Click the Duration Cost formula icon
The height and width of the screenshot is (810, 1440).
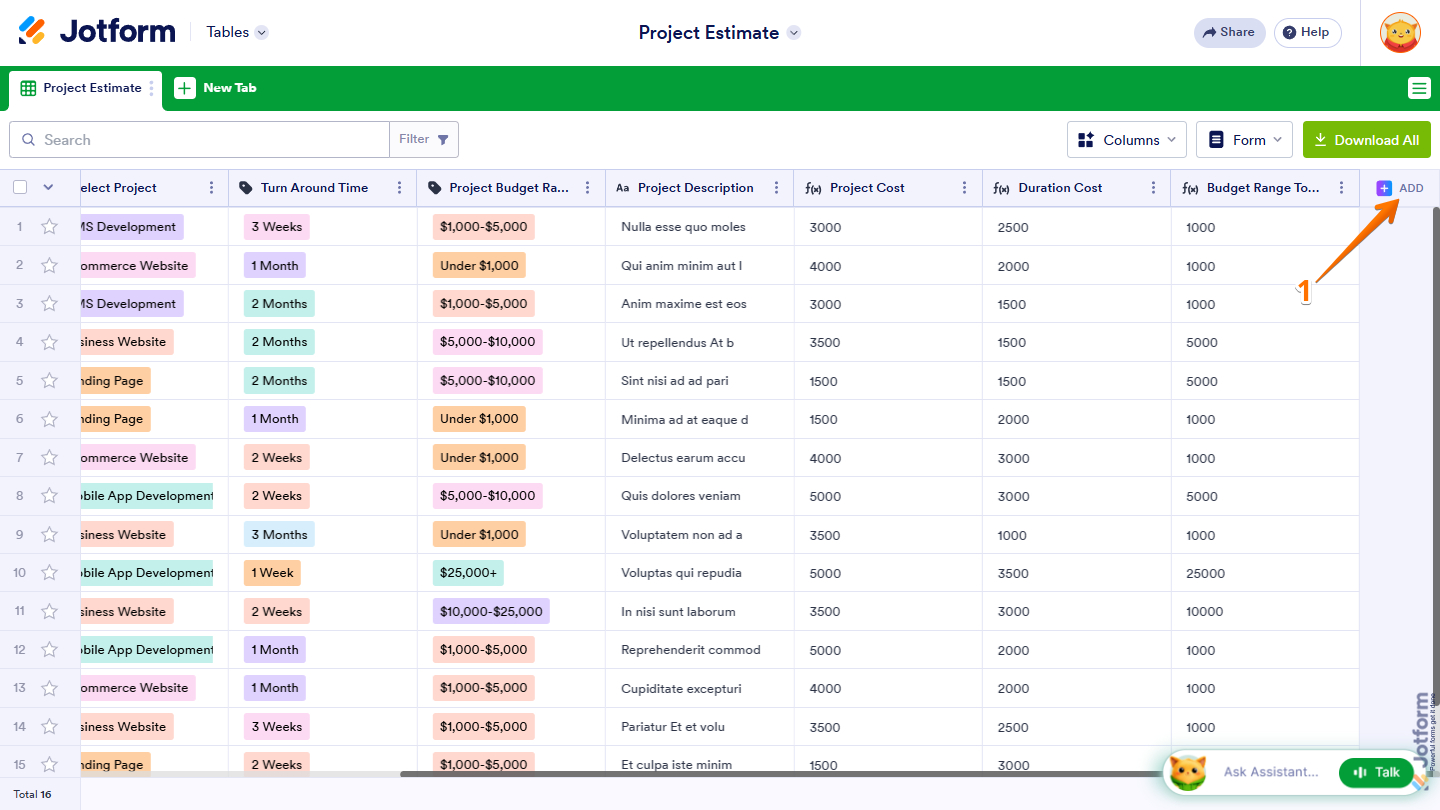[x=1001, y=188]
